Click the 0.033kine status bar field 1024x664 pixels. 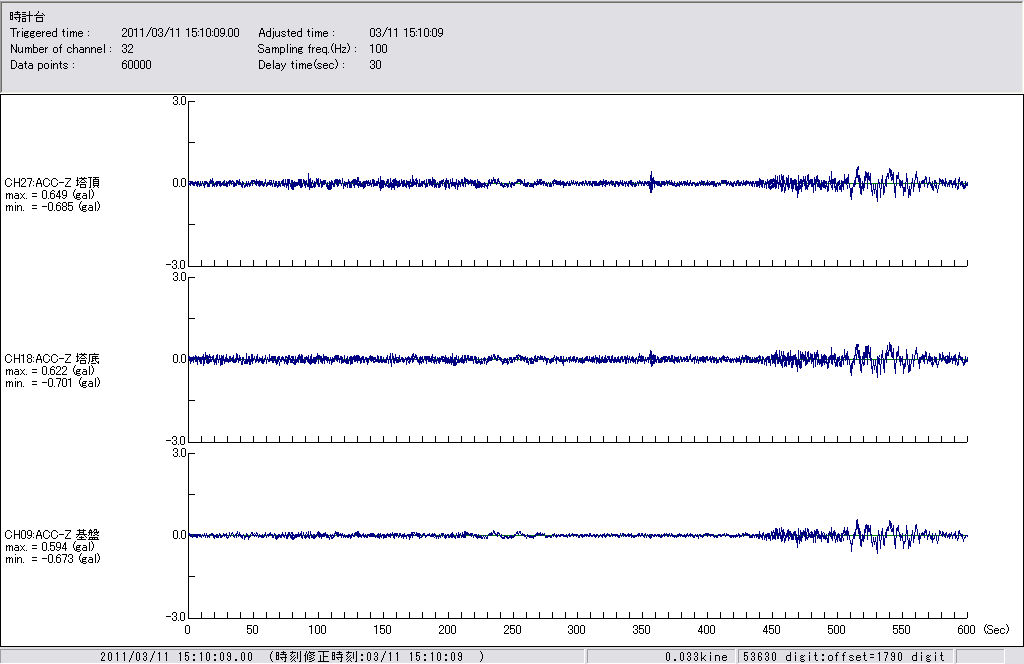click(696, 657)
